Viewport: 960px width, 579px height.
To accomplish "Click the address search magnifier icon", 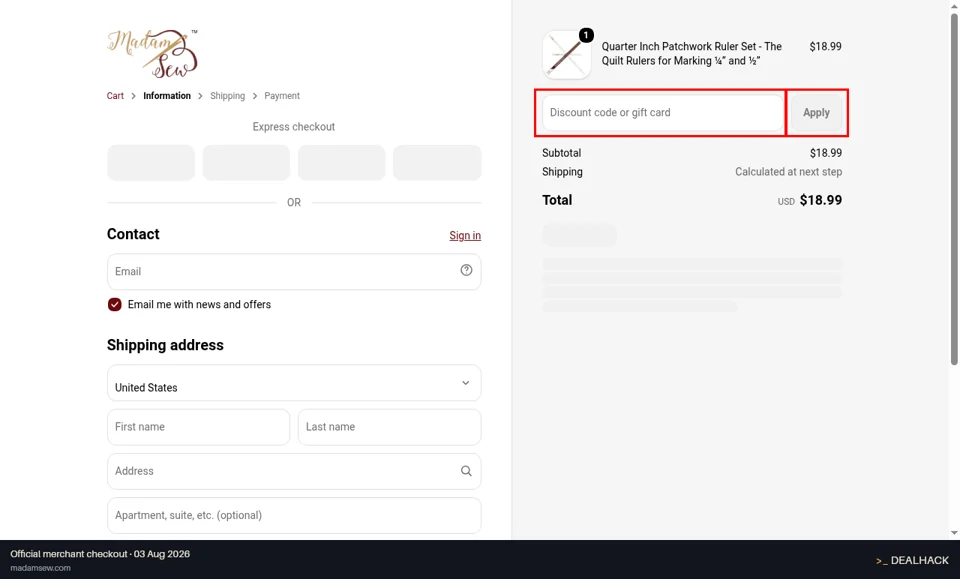I will (x=466, y=471).
